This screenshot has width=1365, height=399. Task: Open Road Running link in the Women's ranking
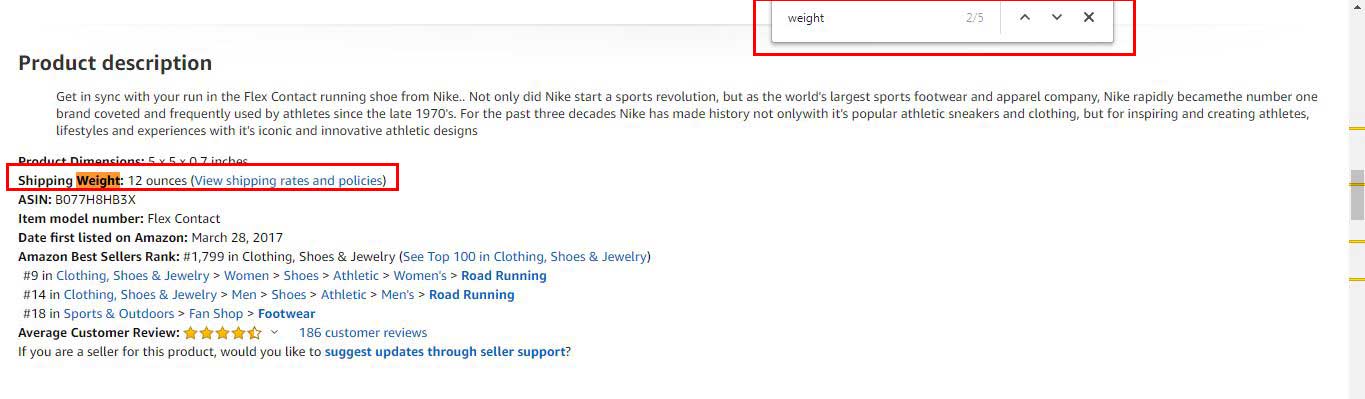tap(504, 276)
